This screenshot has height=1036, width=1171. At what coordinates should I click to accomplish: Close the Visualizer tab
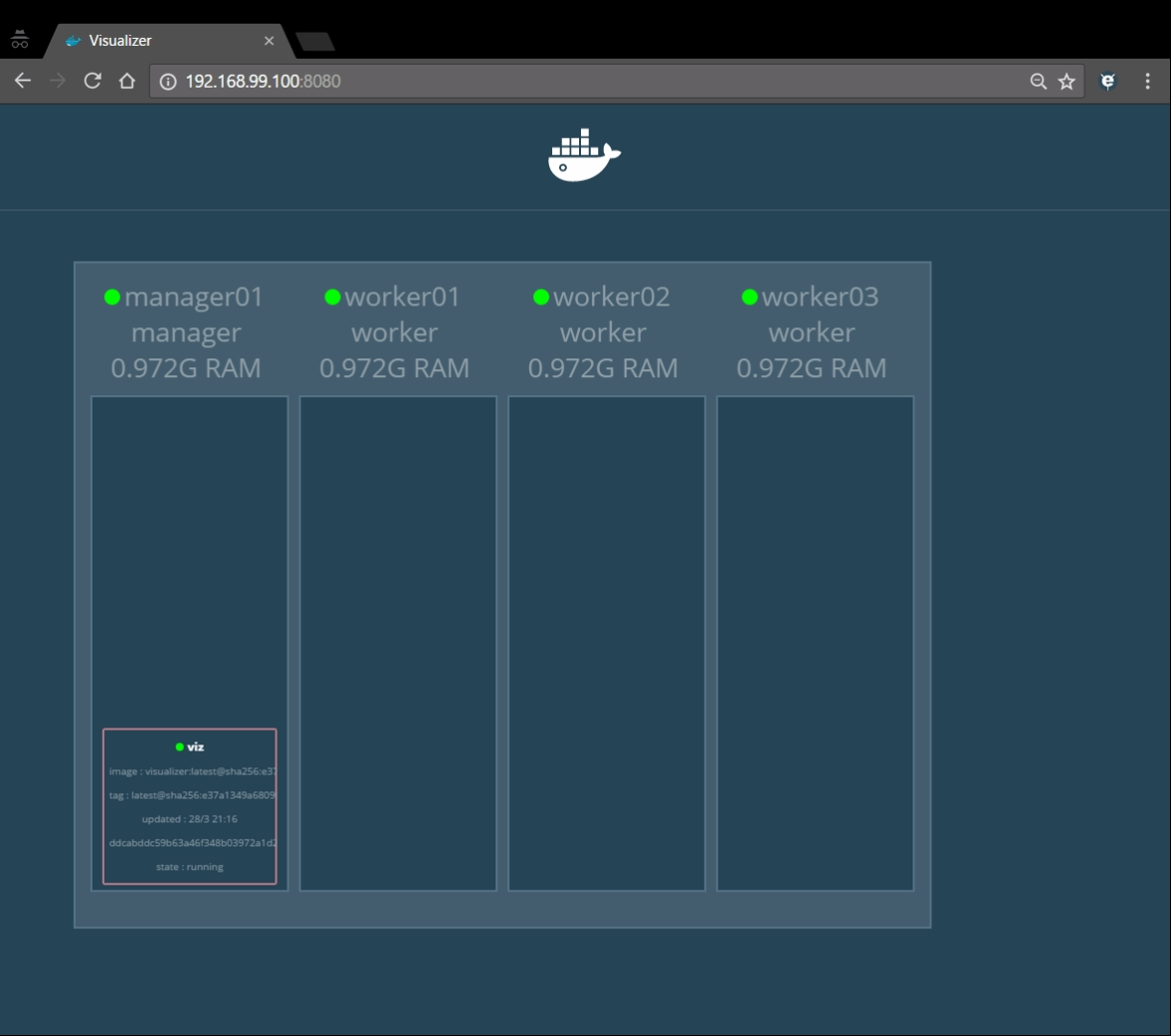(x=269, y=41)
